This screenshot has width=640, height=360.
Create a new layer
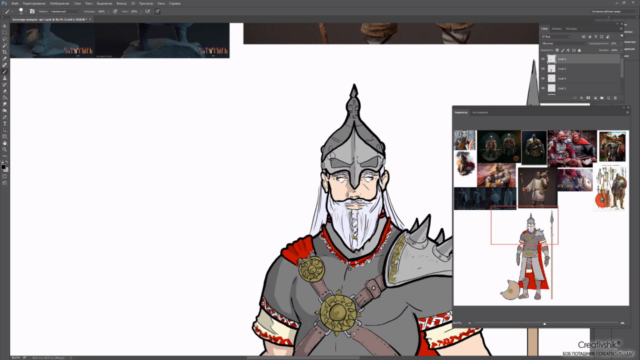tap(609, 98)
